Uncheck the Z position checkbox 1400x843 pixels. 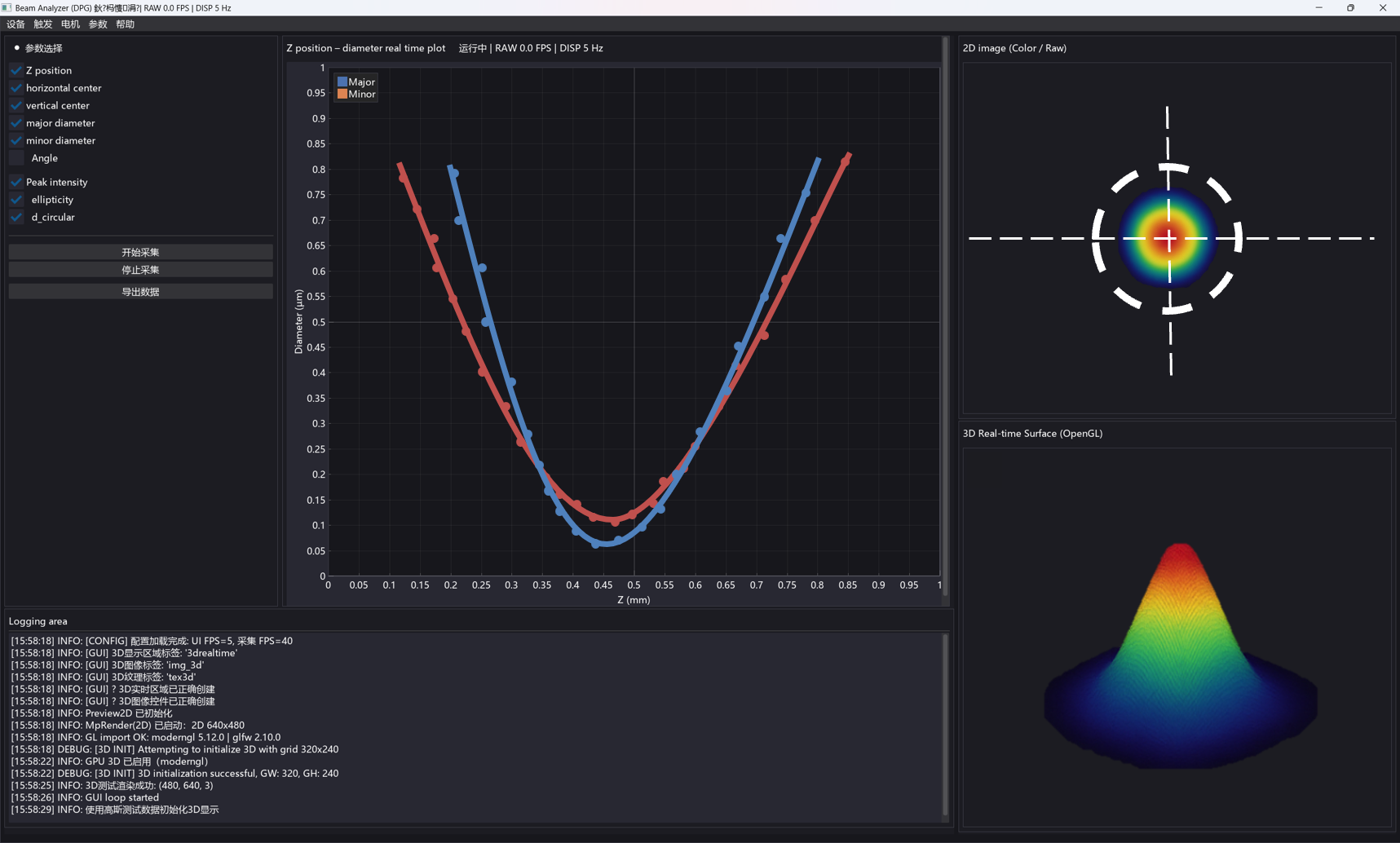click(x=16, y=70)
